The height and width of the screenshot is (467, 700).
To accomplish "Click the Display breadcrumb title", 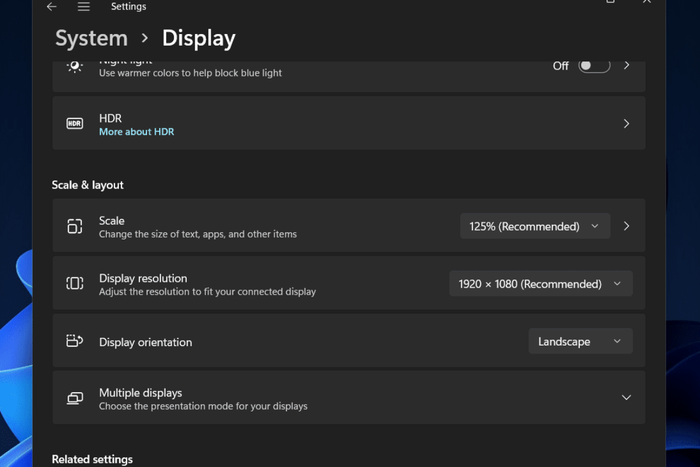I will point(199,38).
